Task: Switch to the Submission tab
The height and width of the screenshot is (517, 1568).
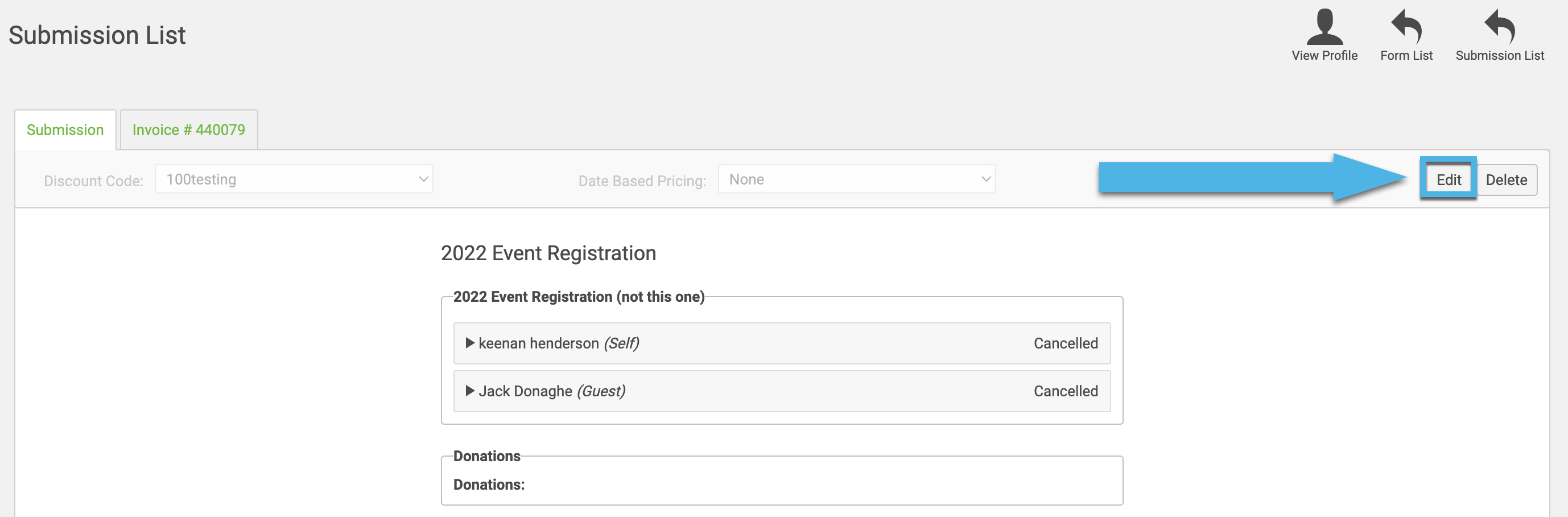Action: 65,130
